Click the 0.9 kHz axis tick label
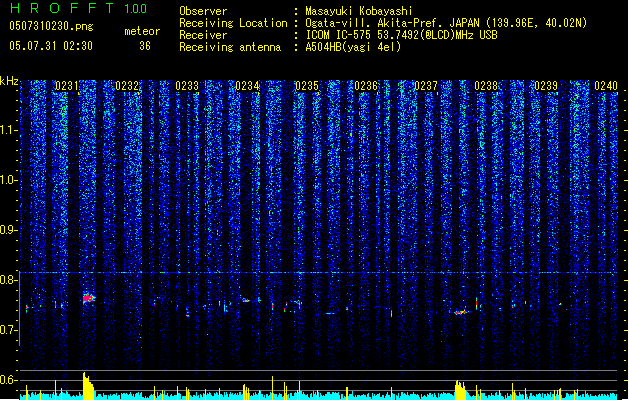Screen dimensions: 629x400 click(x=8, y=230)
